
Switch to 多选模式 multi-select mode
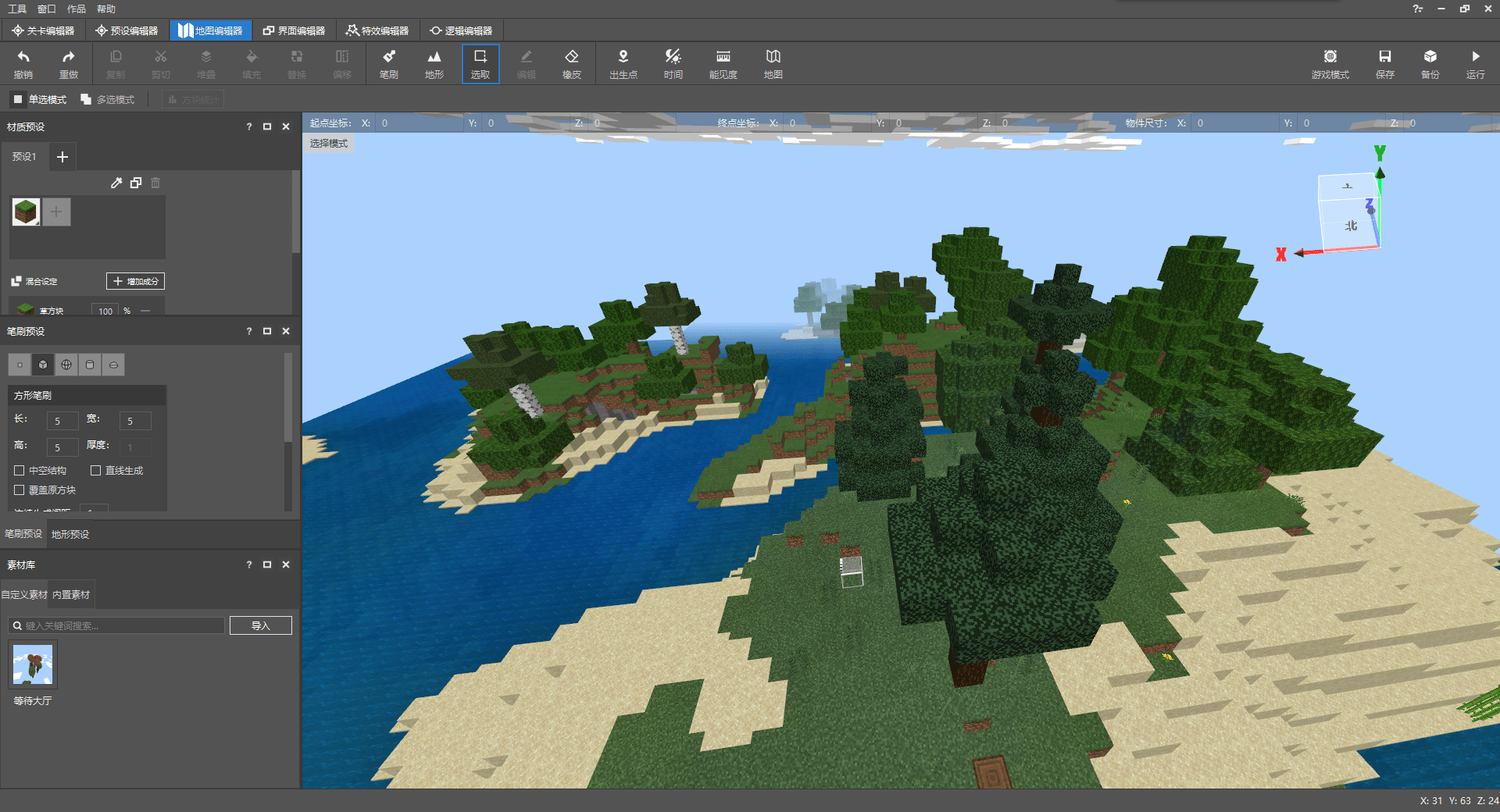(108, 99)
